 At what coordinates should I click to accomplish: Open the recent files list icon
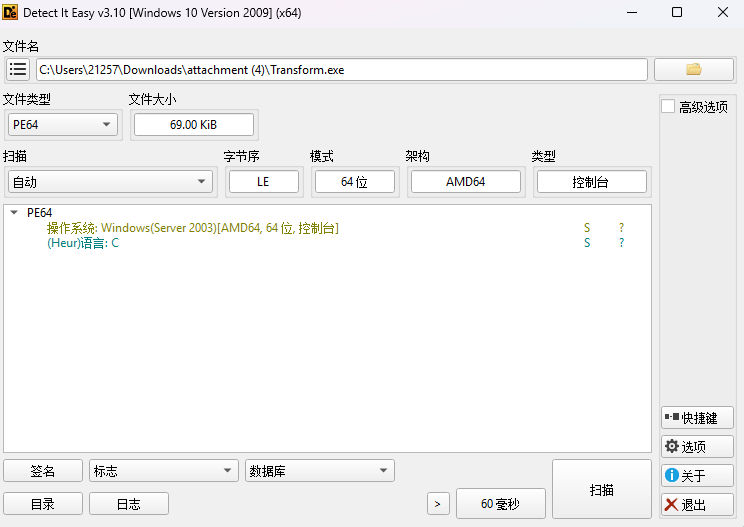[x=18, y=70]
